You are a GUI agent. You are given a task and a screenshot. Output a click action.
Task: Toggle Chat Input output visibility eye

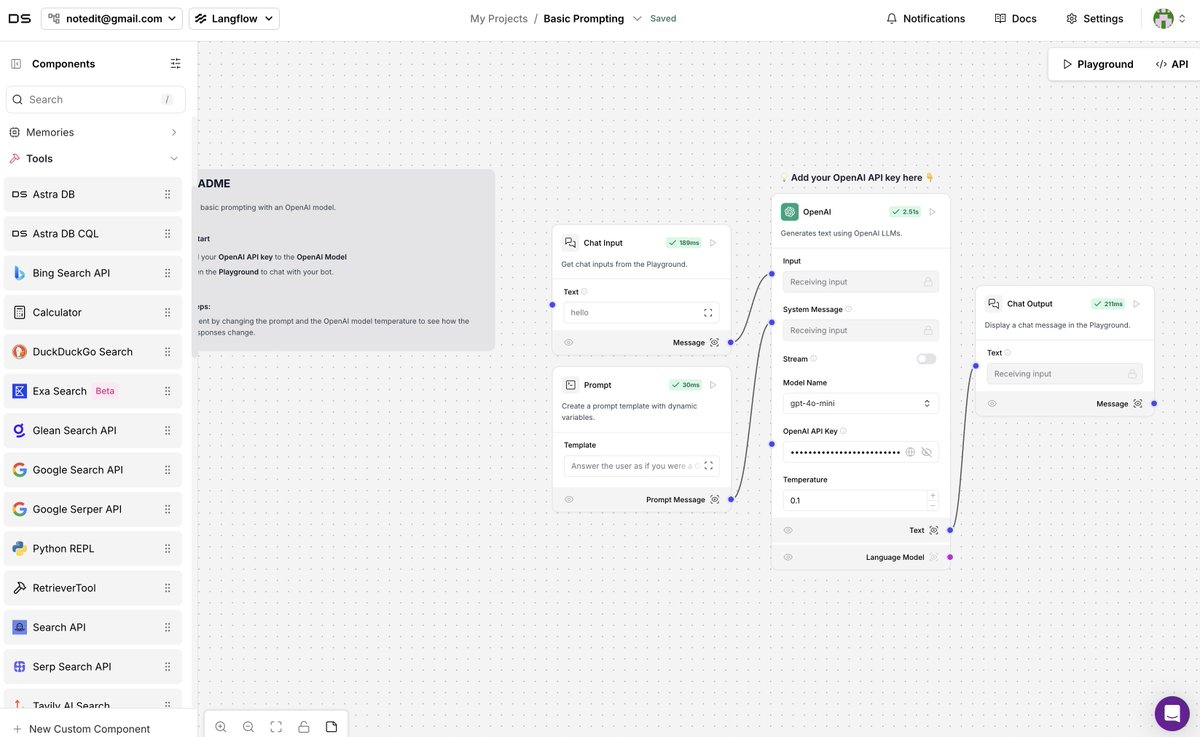569,342
